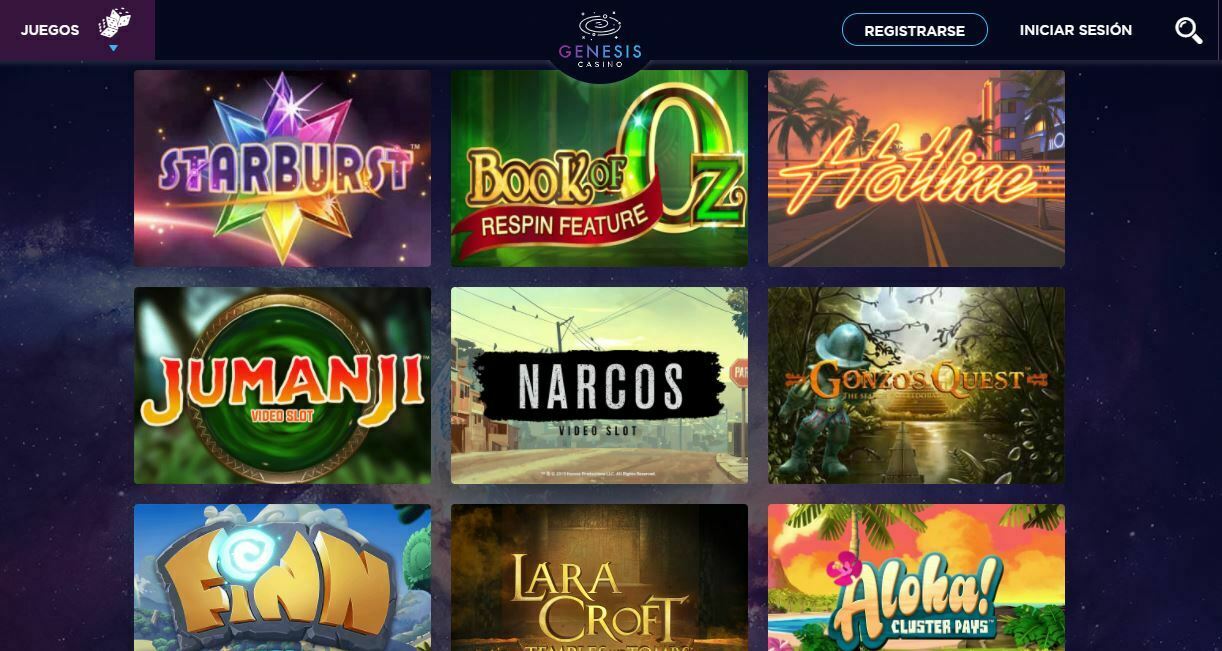Screen dimensions: 1222x651
Task: Open the Genesis Casino logo home link
Action: point(600,40)
